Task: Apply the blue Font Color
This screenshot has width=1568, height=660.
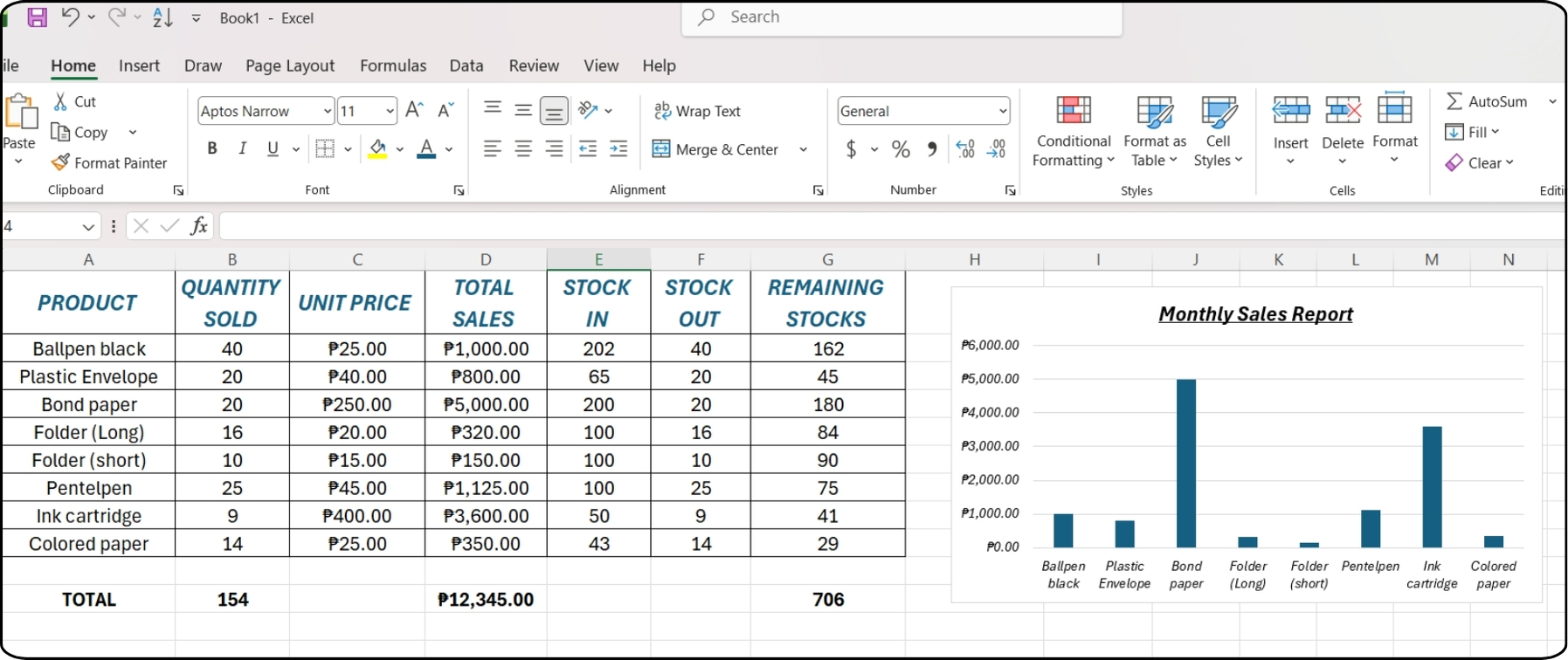Action: pyautogui.click(x=426, y=148)
